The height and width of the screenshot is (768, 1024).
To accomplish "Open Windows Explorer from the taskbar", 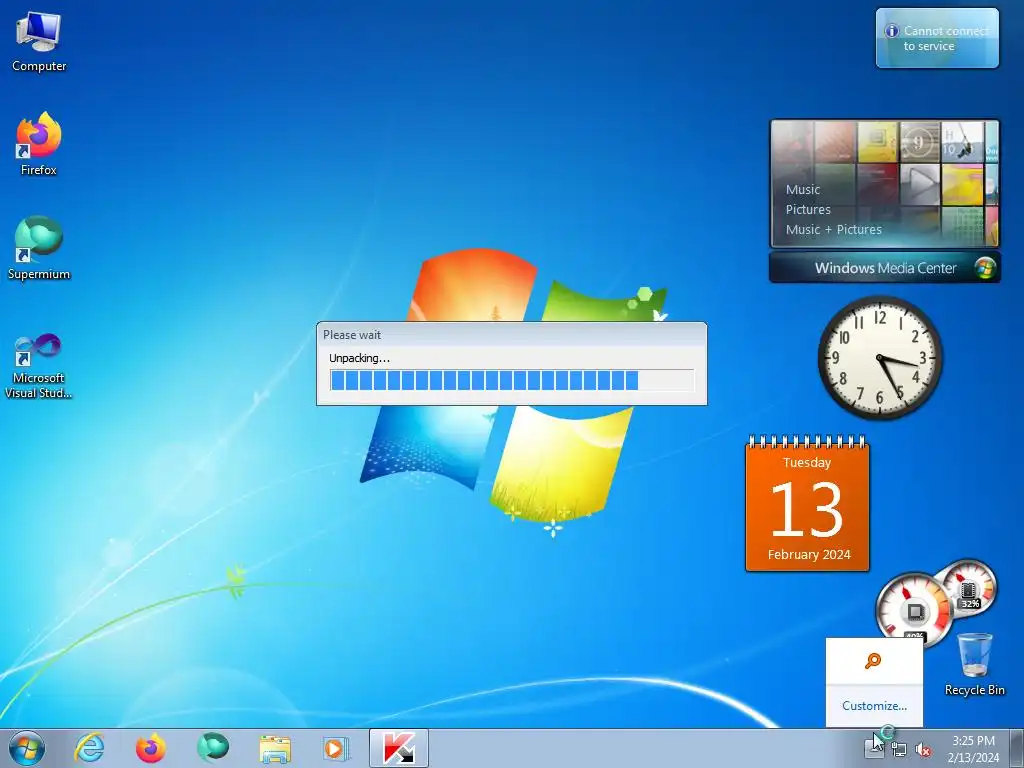I will [275, 748].
